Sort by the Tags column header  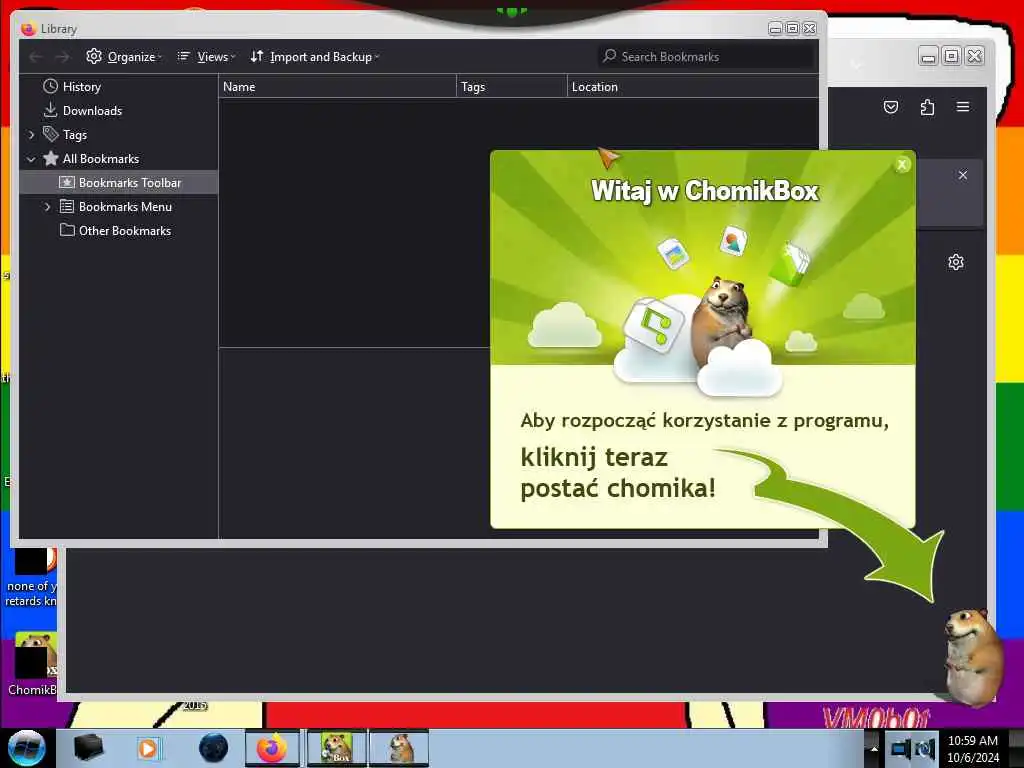pos(511,87)
